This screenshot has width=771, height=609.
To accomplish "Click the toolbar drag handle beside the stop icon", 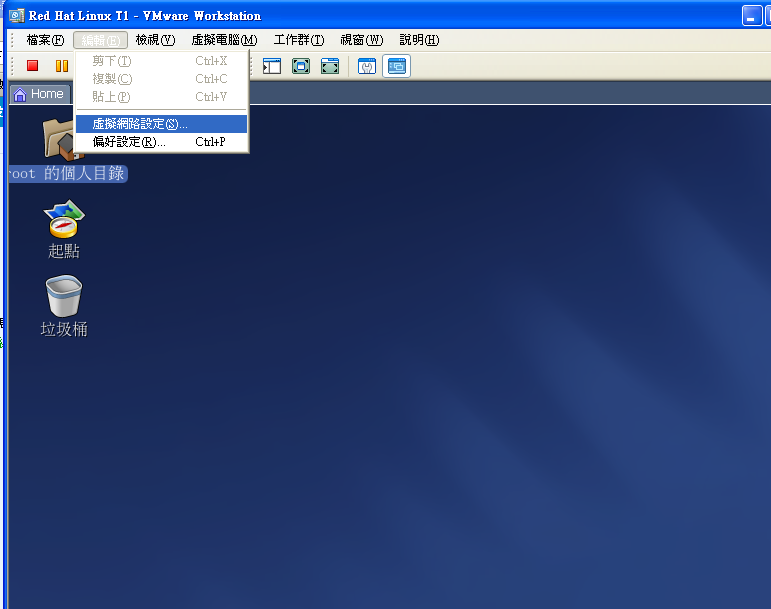I will 13,66.
